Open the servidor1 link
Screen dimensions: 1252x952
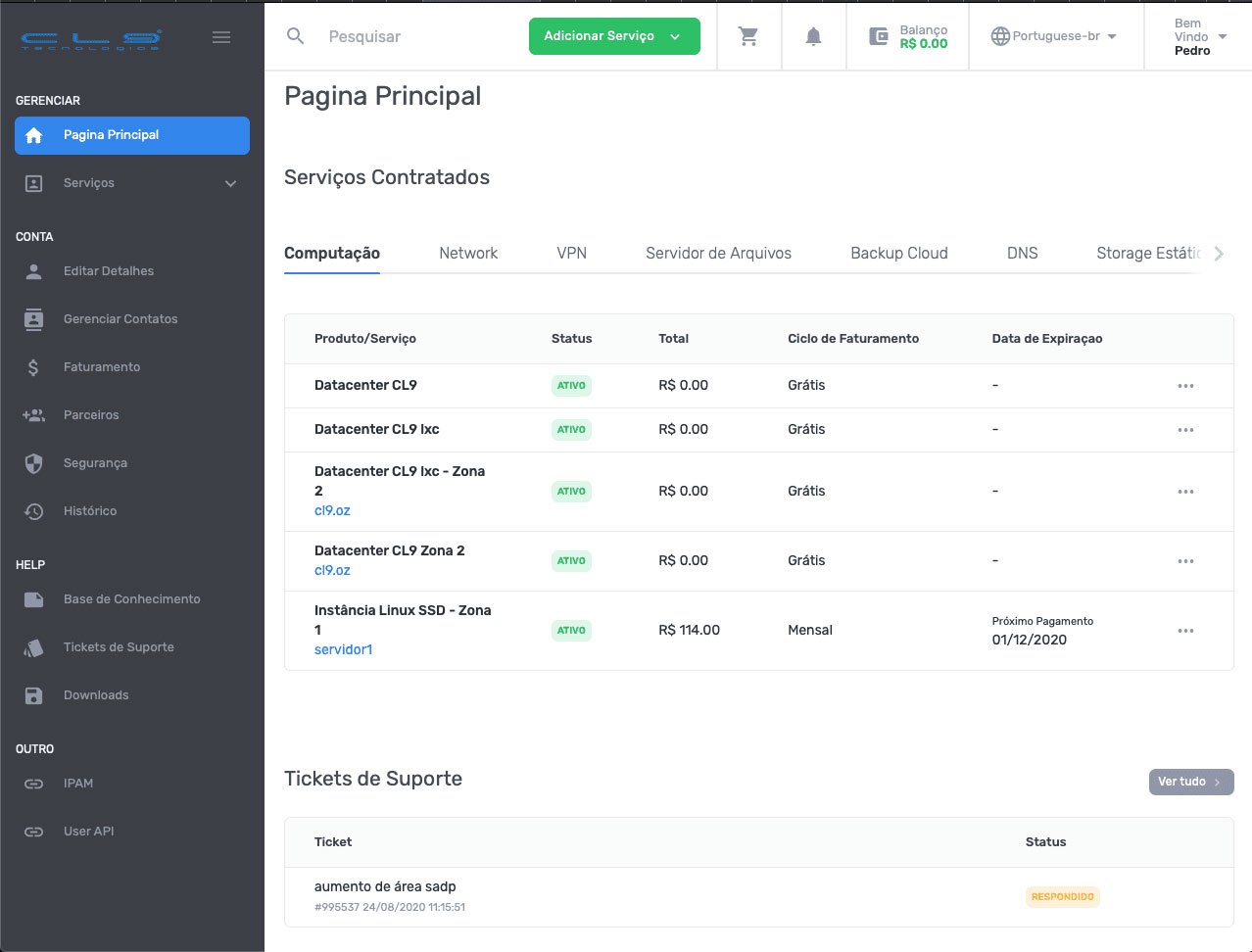tap(343, 649)
